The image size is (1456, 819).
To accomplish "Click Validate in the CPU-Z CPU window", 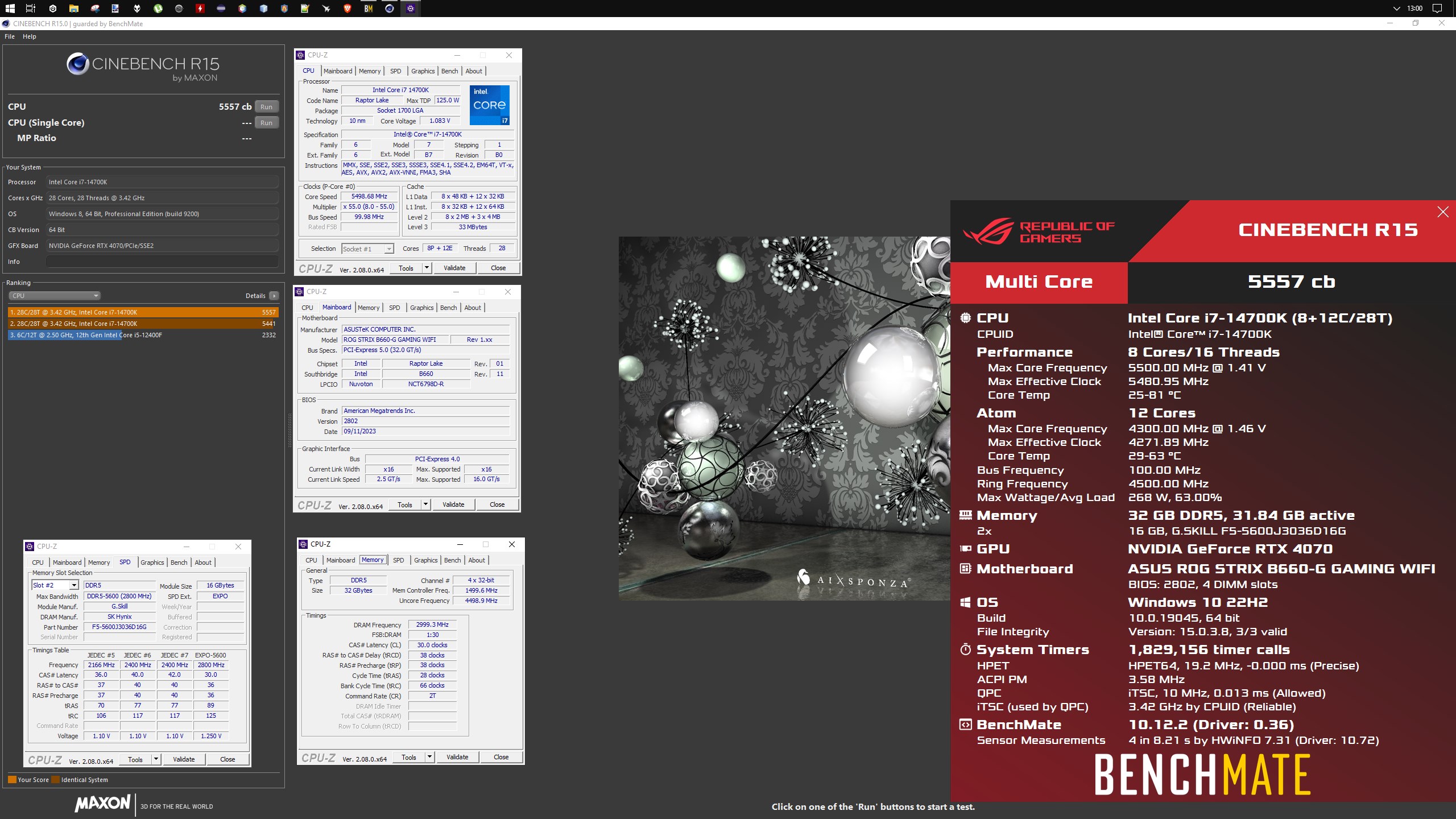I will click(x=454, y=268).
